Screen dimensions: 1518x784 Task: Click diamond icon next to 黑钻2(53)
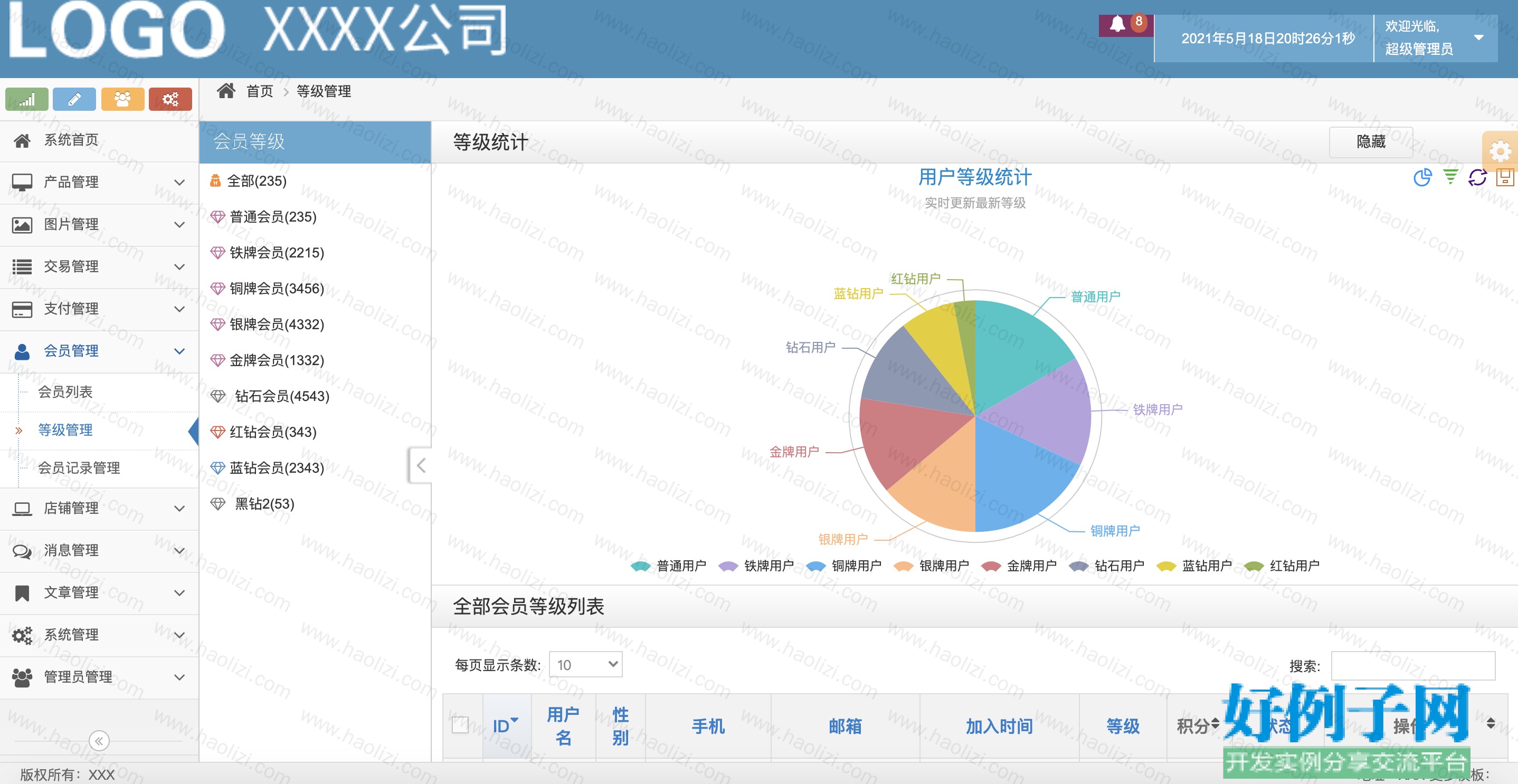click(x=218, y=504)
